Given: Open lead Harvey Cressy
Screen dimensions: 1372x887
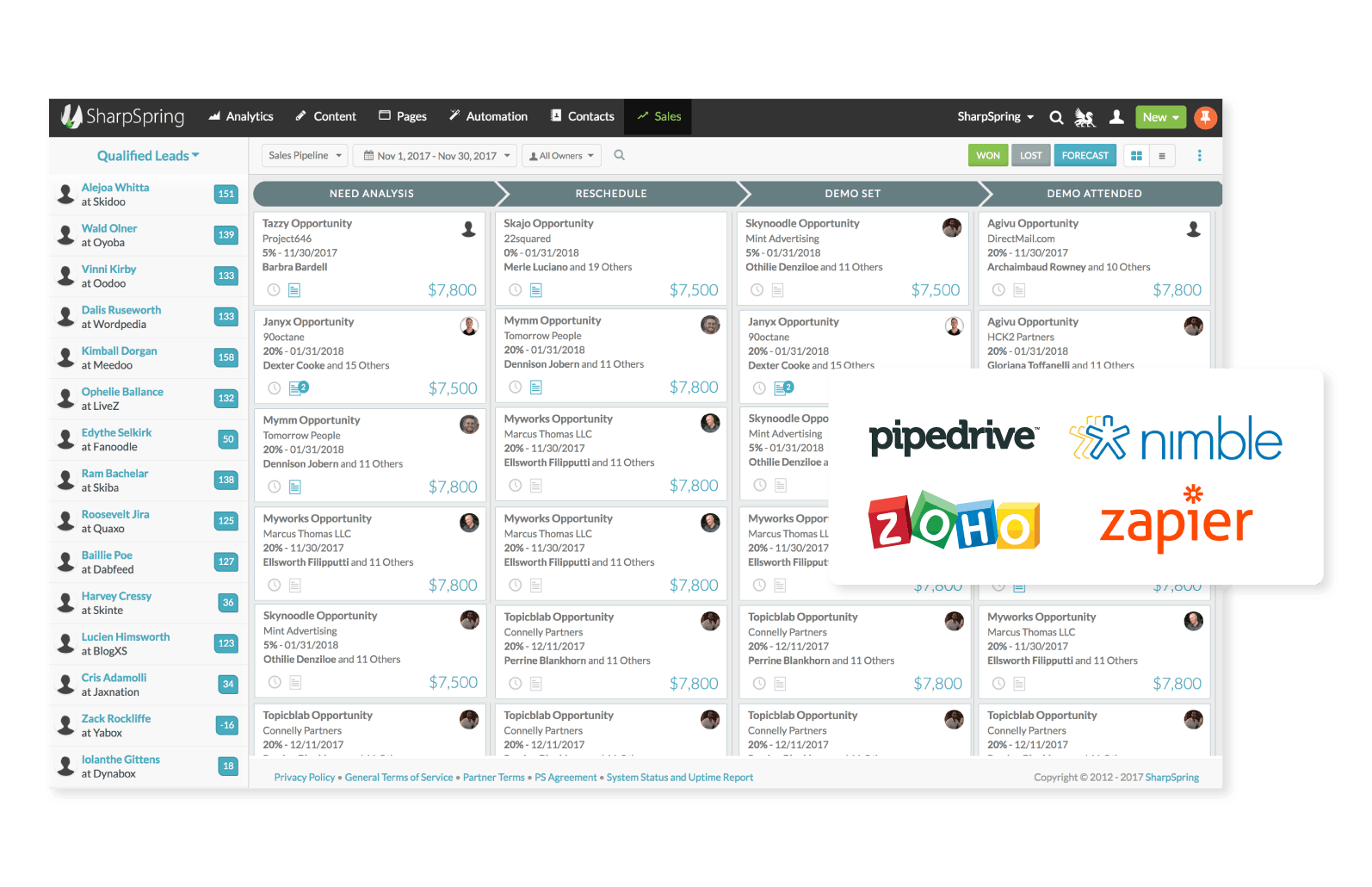Looking at the screenshot, I should 116,597.
